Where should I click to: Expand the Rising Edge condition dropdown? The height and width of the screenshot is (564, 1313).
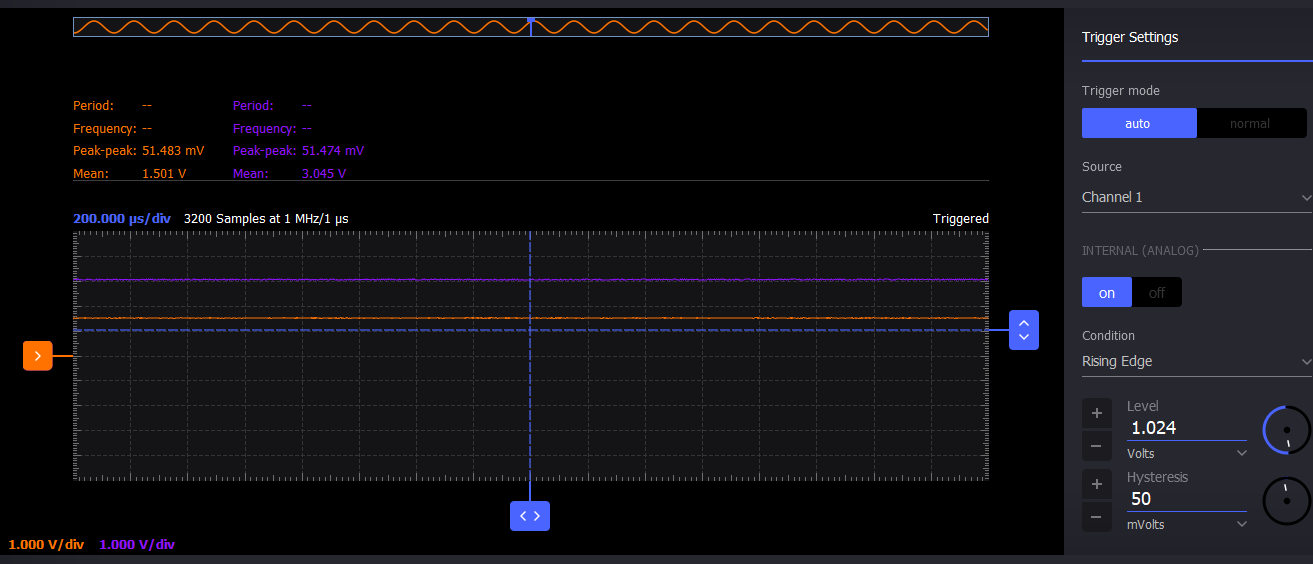point(1196,362)
